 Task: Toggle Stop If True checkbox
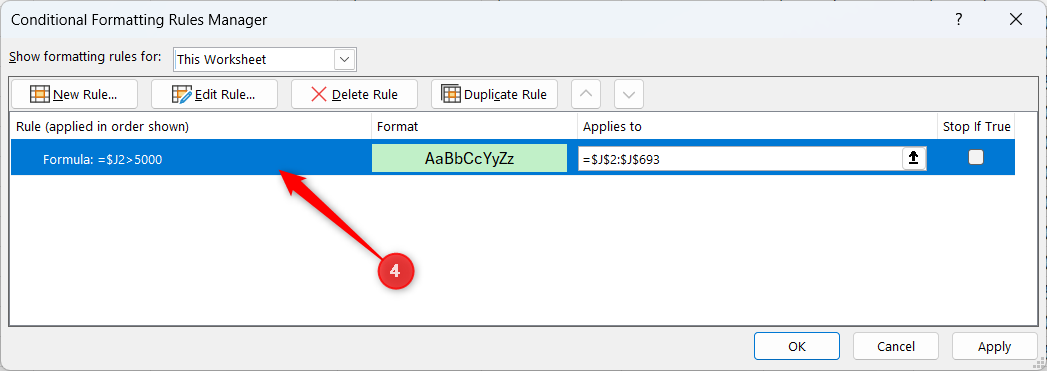[x=976, y=157]
